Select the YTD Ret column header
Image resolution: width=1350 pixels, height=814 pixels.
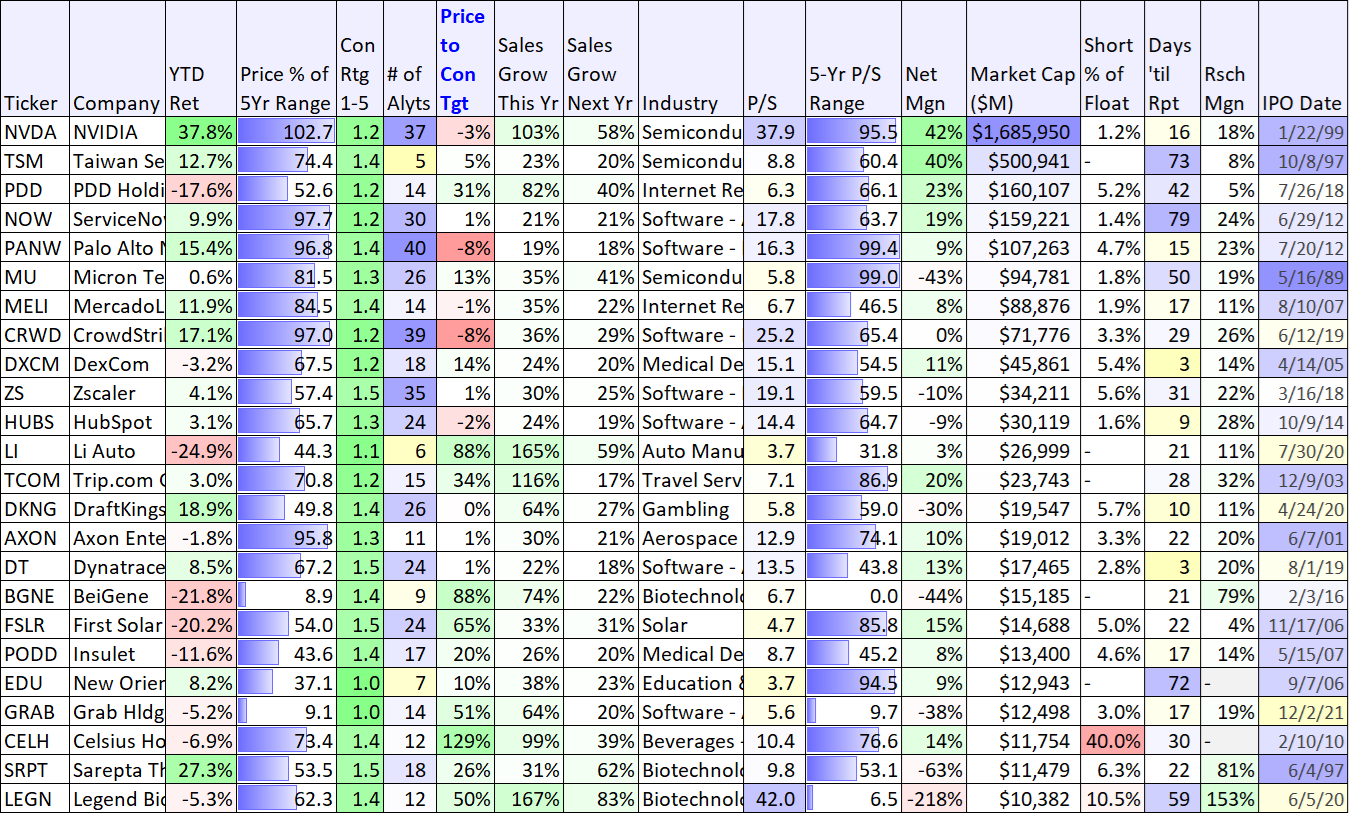201,59
